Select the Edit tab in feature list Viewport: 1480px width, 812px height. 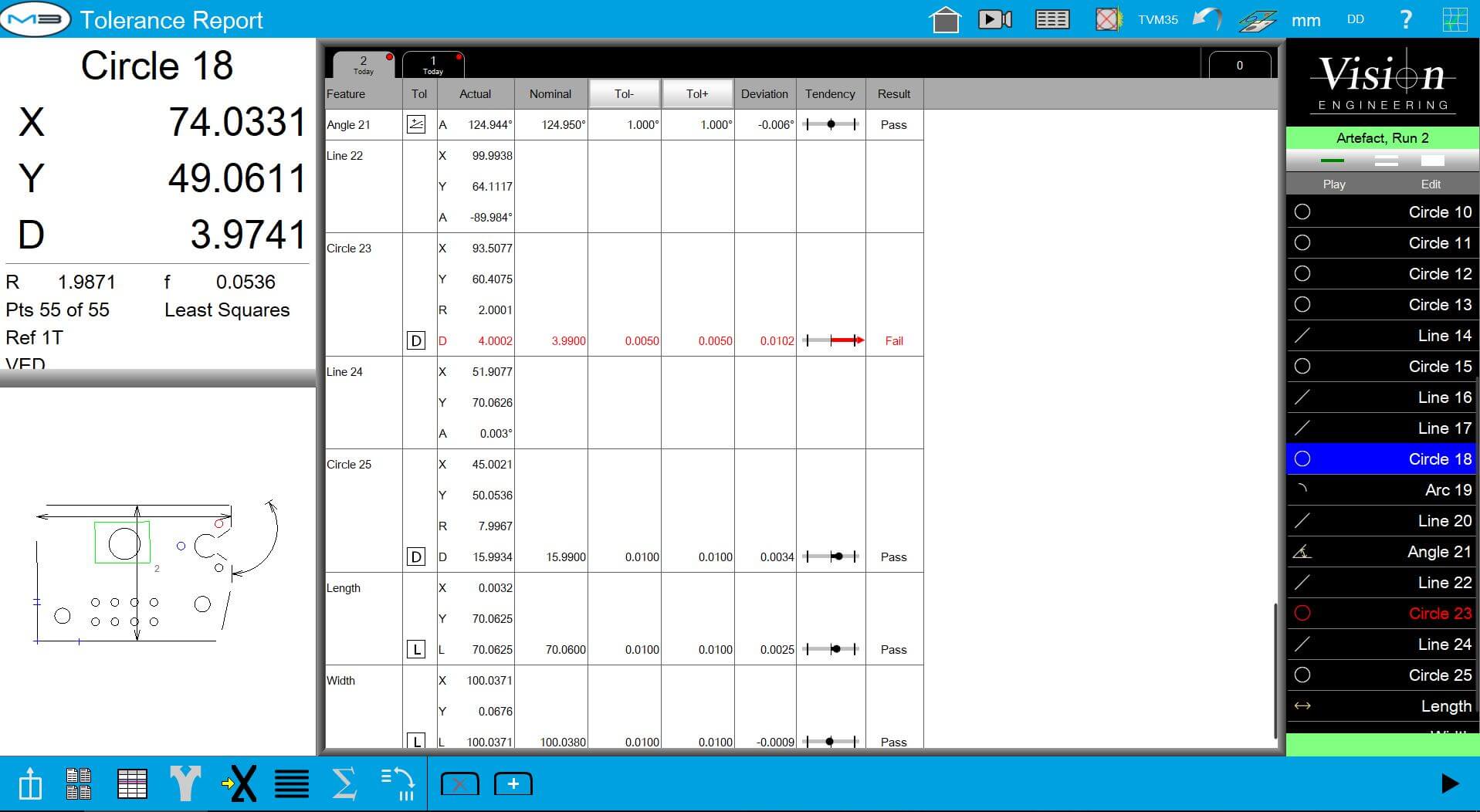(1430, 184)
